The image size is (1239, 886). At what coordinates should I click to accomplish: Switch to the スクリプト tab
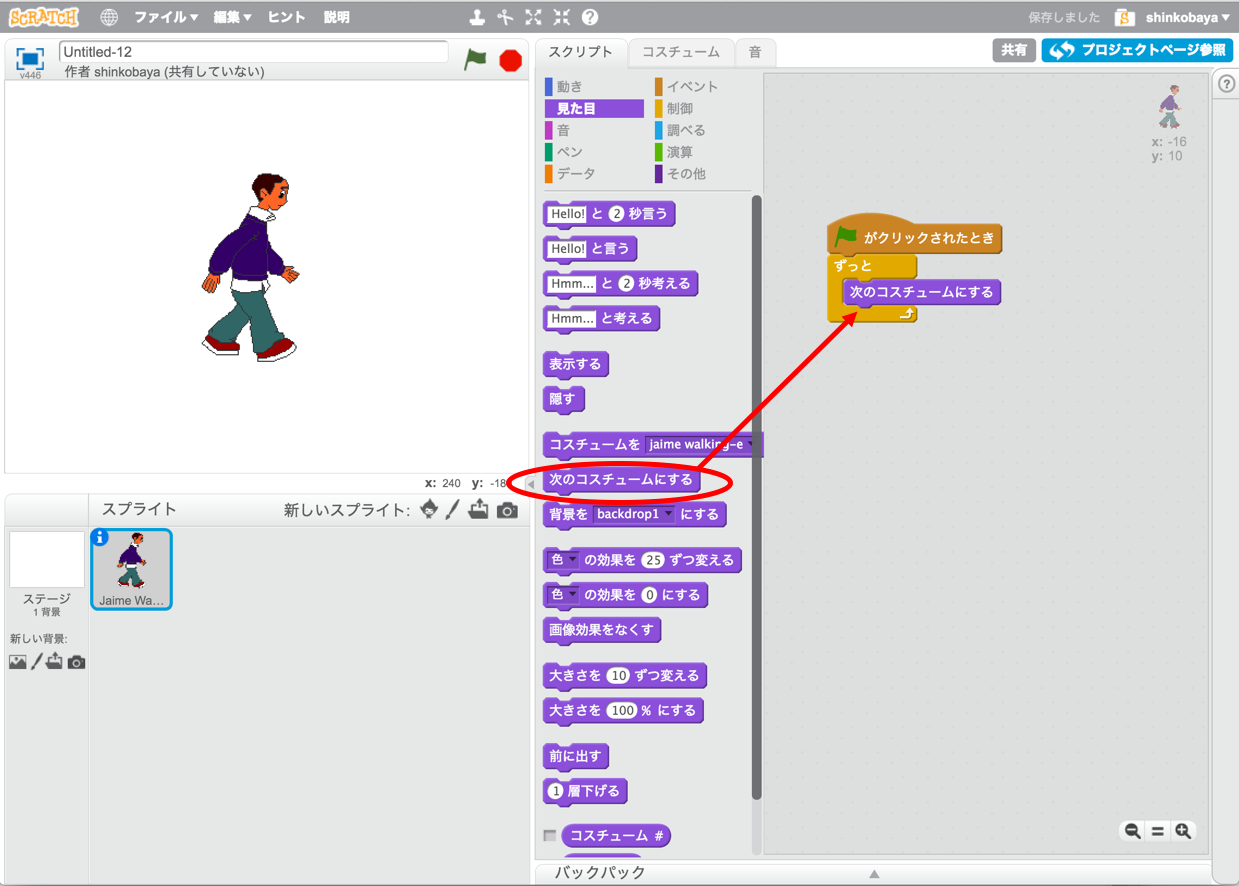580,52
